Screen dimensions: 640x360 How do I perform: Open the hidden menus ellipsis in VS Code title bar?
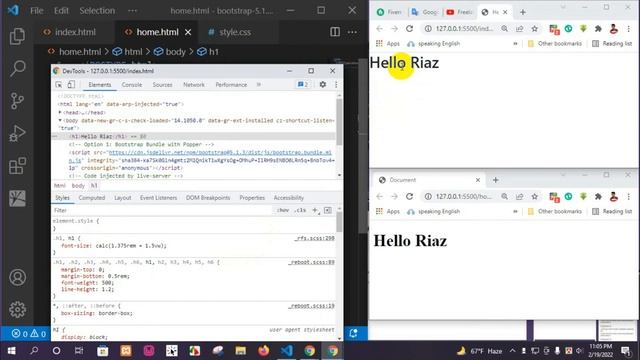tap(133, 11)
